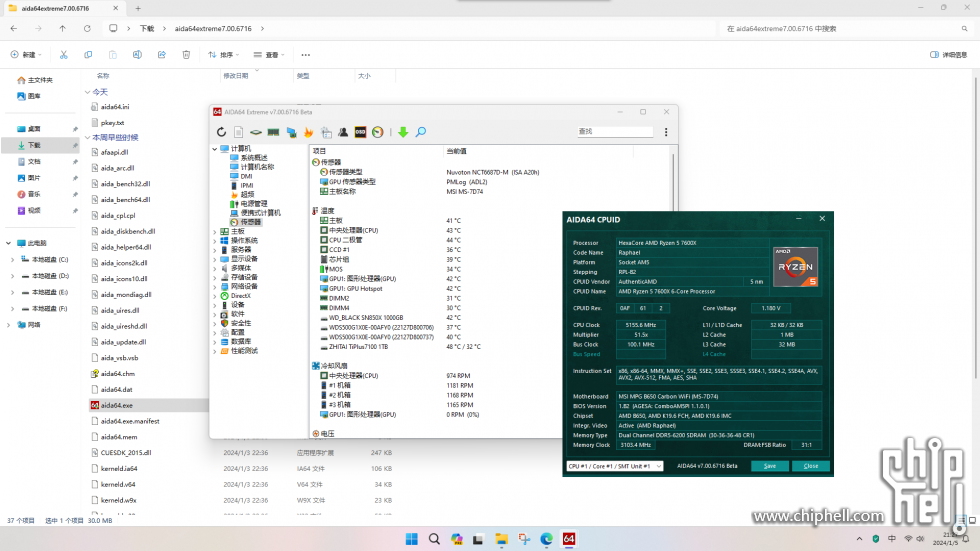Expand 此电脑 in Explorer navigation pane
Image resolution: width=980 pixels, height=551 pixels.
[8, 243]
